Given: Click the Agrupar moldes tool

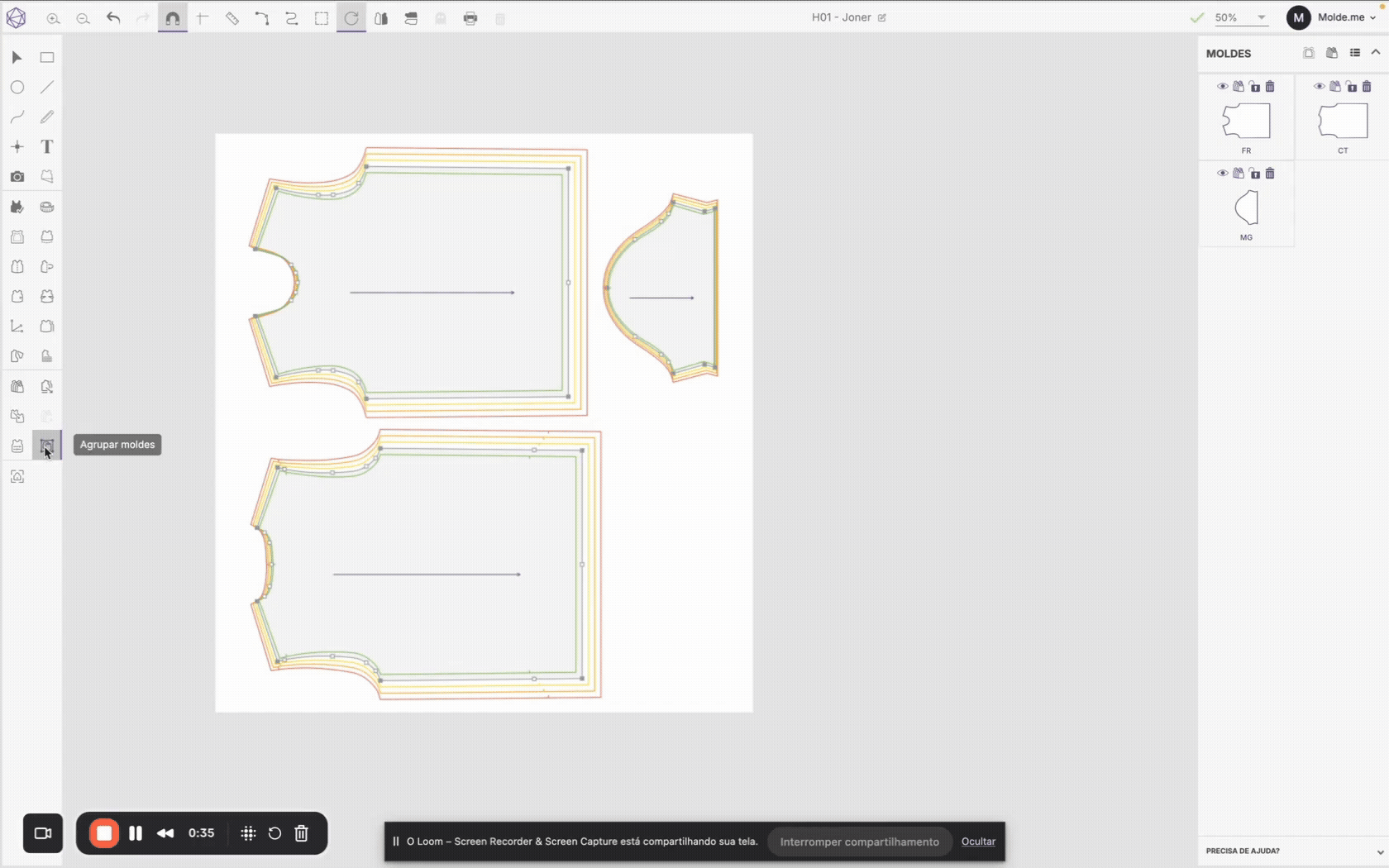Looking at the screenshot, I should [x=47, y=446].
